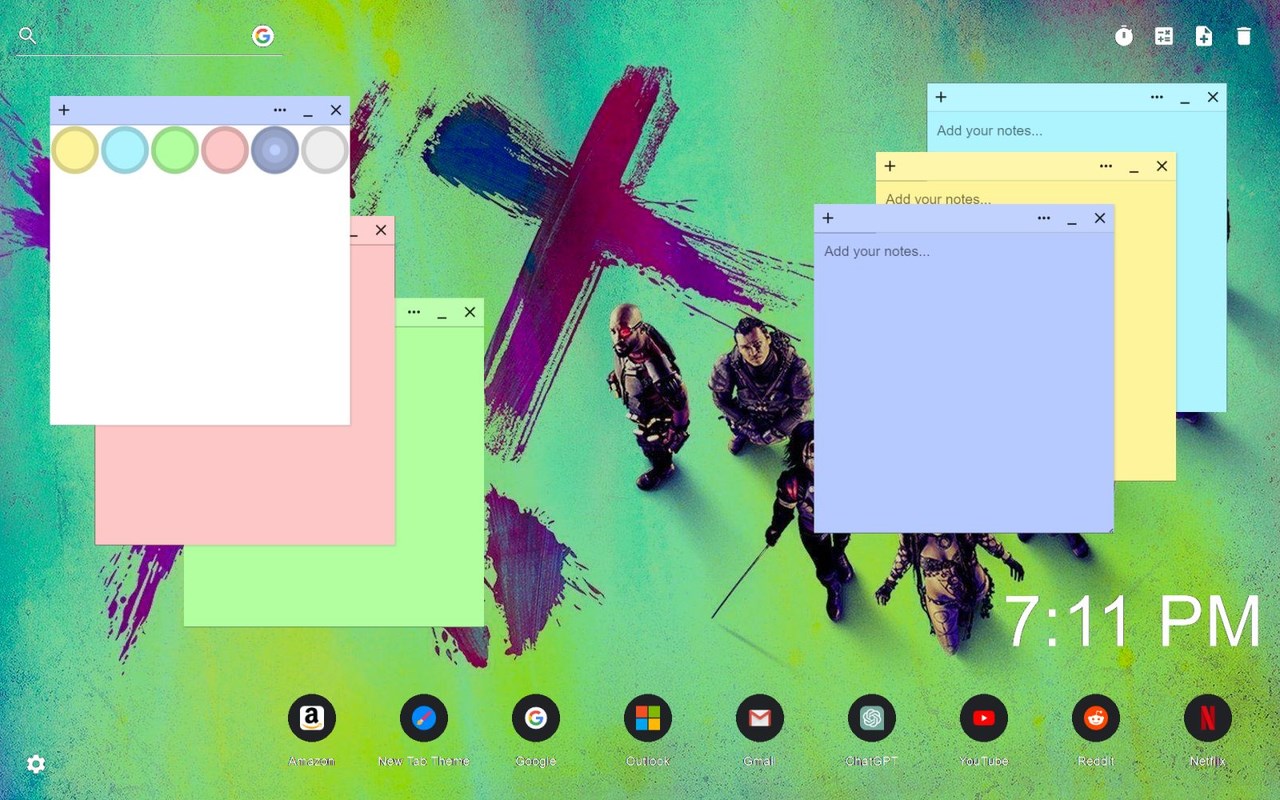1280x800 pixels.
Task: Click into the periwinkle note's text area
Action: (964, 382)
